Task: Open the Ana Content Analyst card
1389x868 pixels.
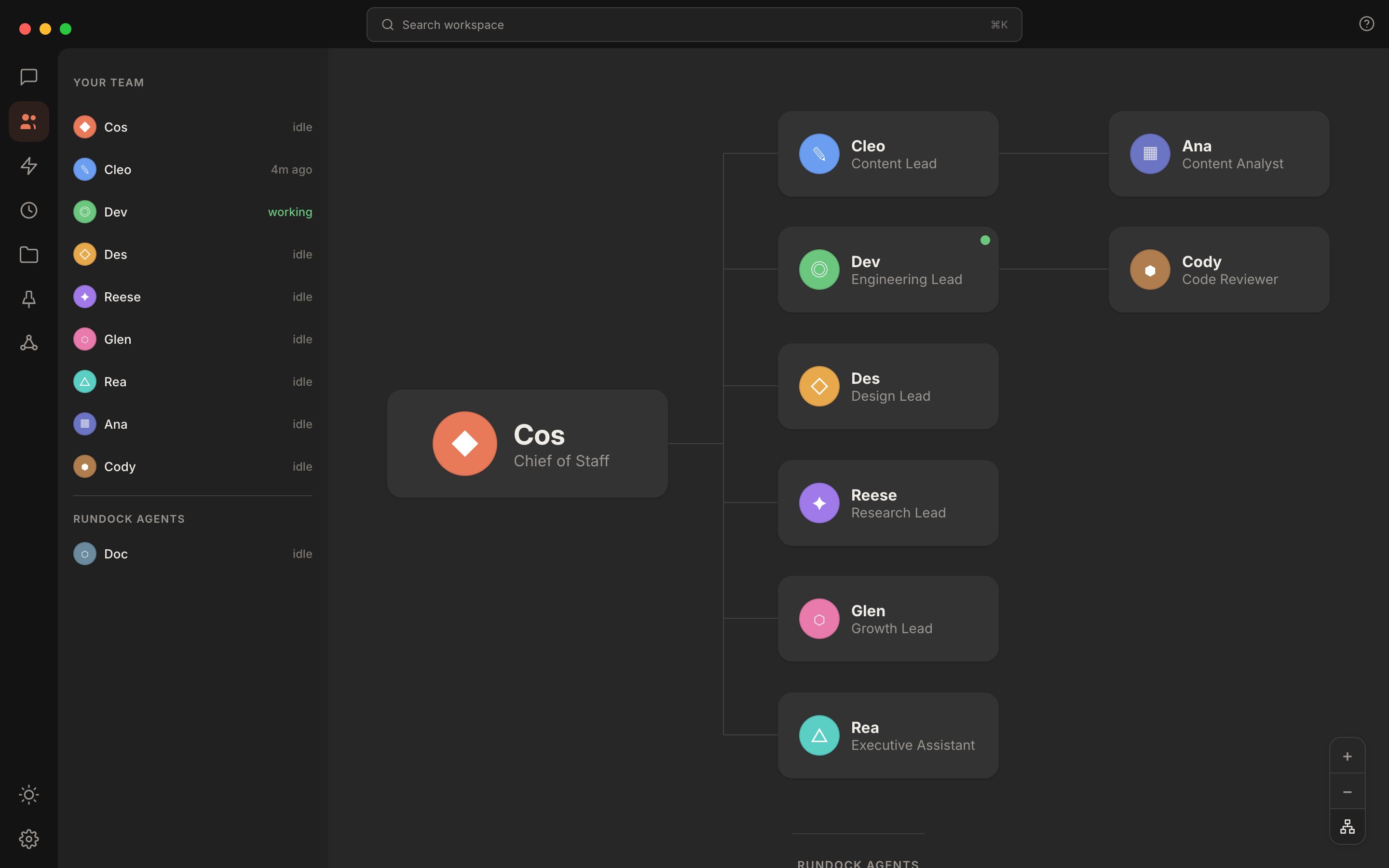Action: click(x=1219, y=154)
